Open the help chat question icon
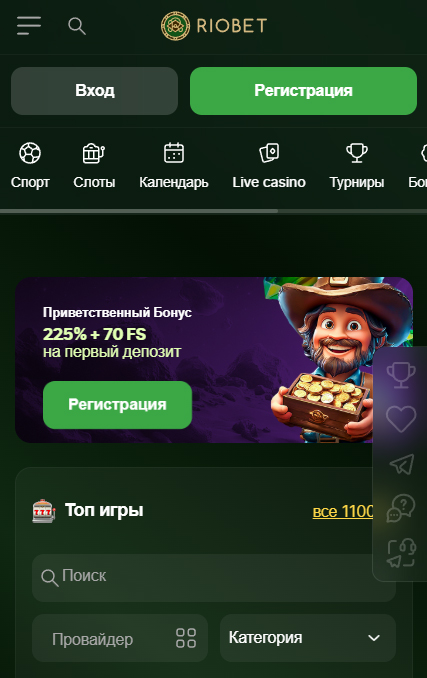 pyautogui.click(x=401, y=508)
